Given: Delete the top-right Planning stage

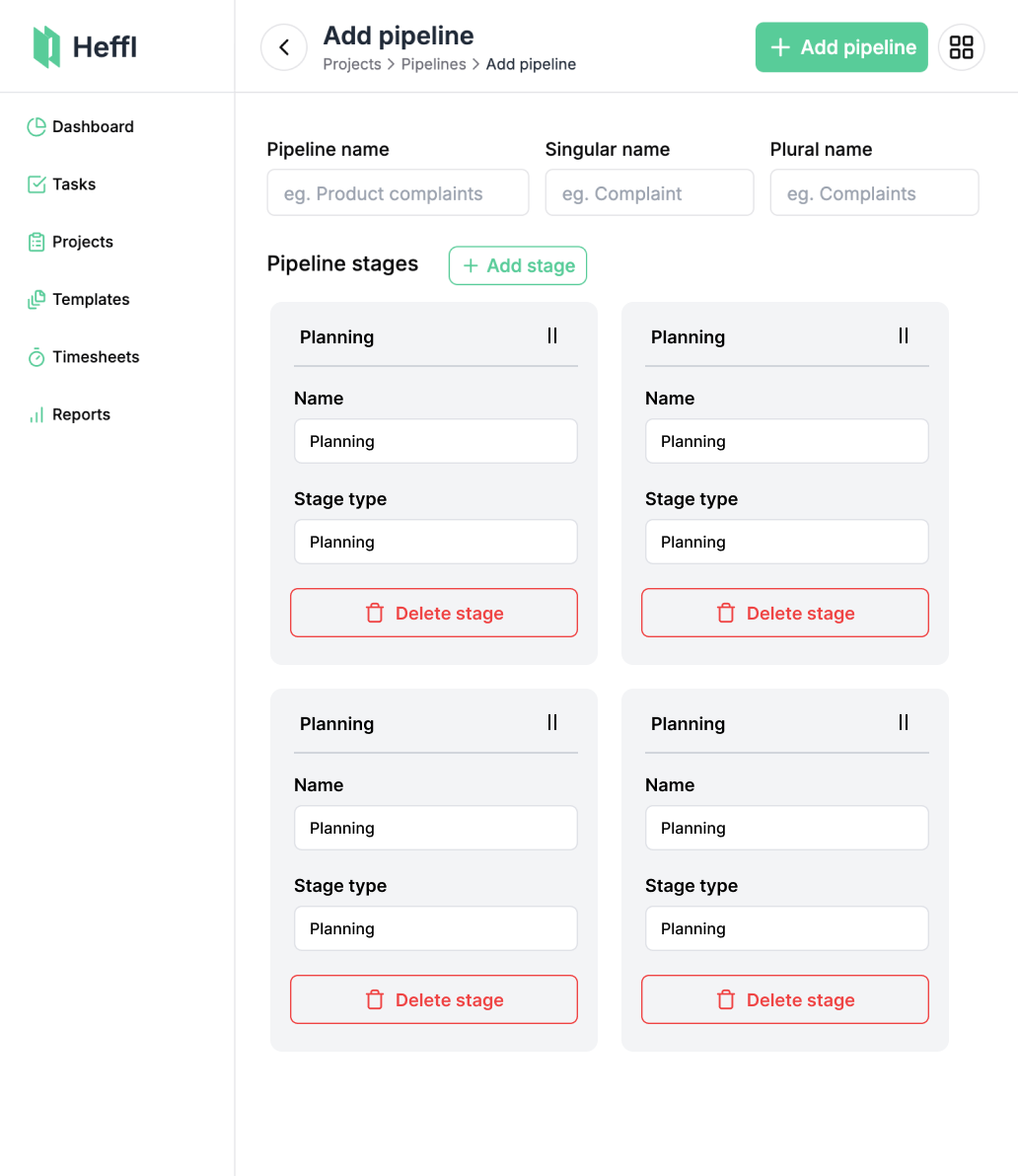Looking at the screenshot, I should click(x=785, y=613).
